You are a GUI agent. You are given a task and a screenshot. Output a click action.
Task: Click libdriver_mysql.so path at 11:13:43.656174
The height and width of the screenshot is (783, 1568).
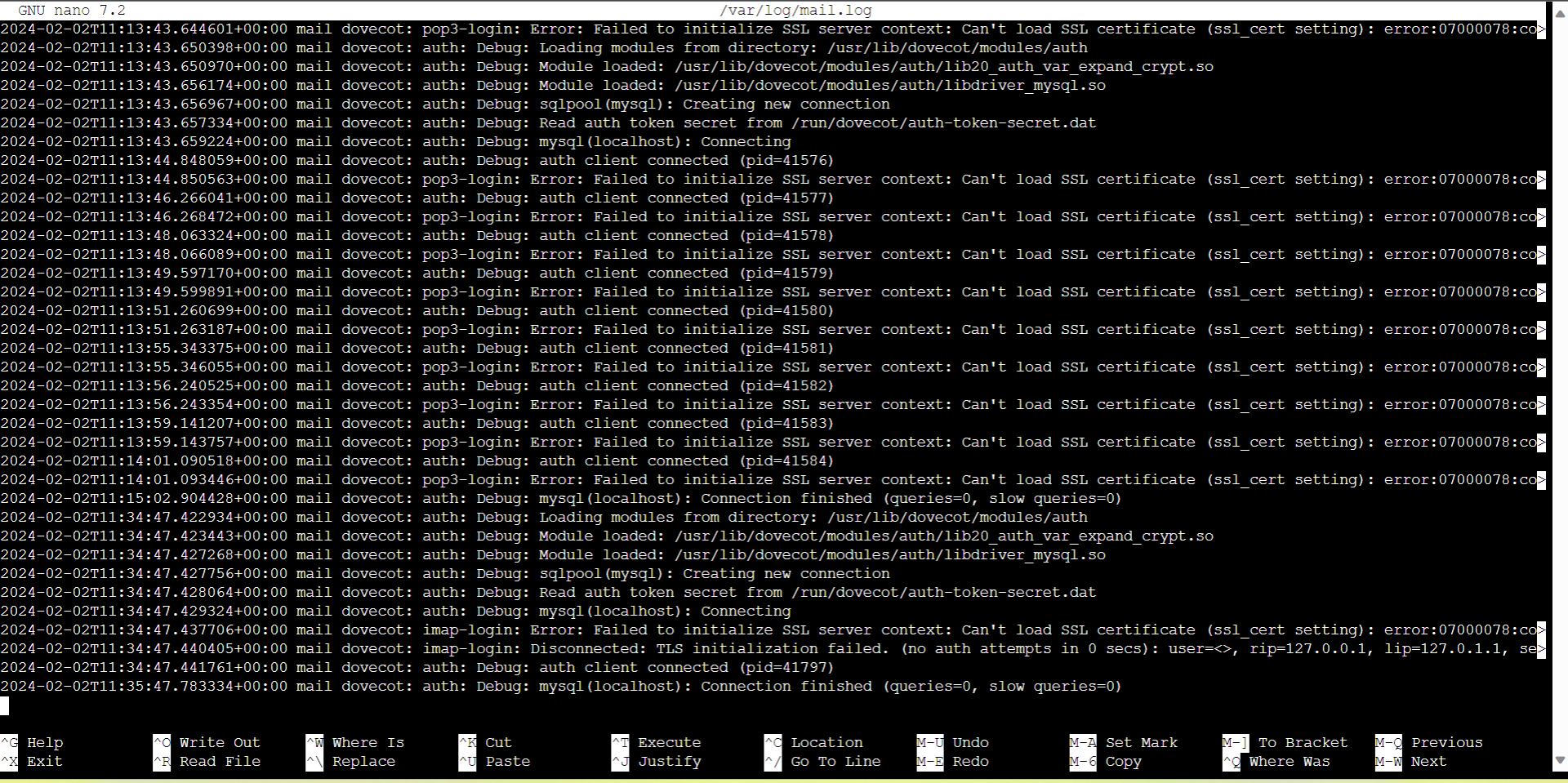pos(890,86)
